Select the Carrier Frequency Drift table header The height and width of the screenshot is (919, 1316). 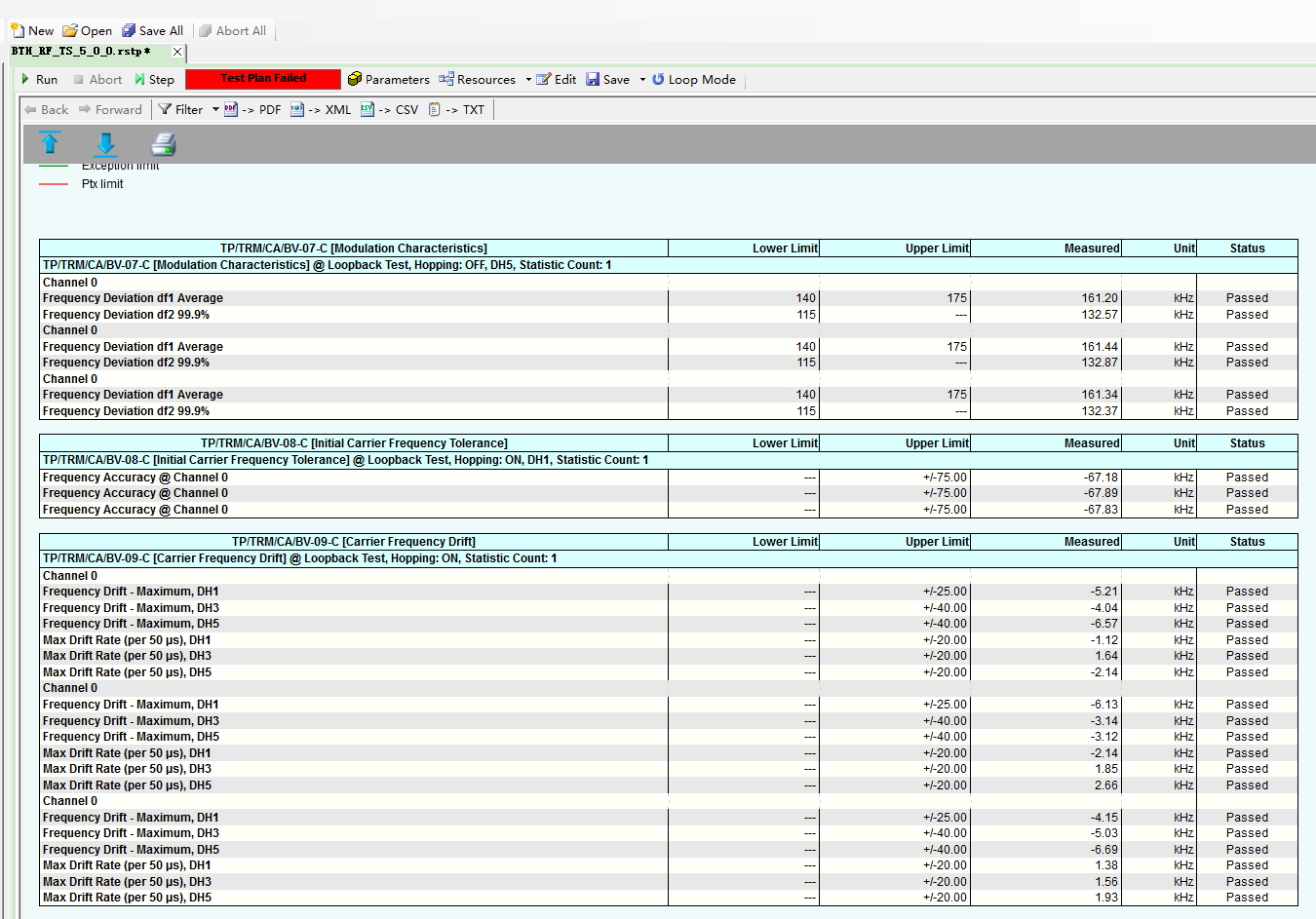354,542
